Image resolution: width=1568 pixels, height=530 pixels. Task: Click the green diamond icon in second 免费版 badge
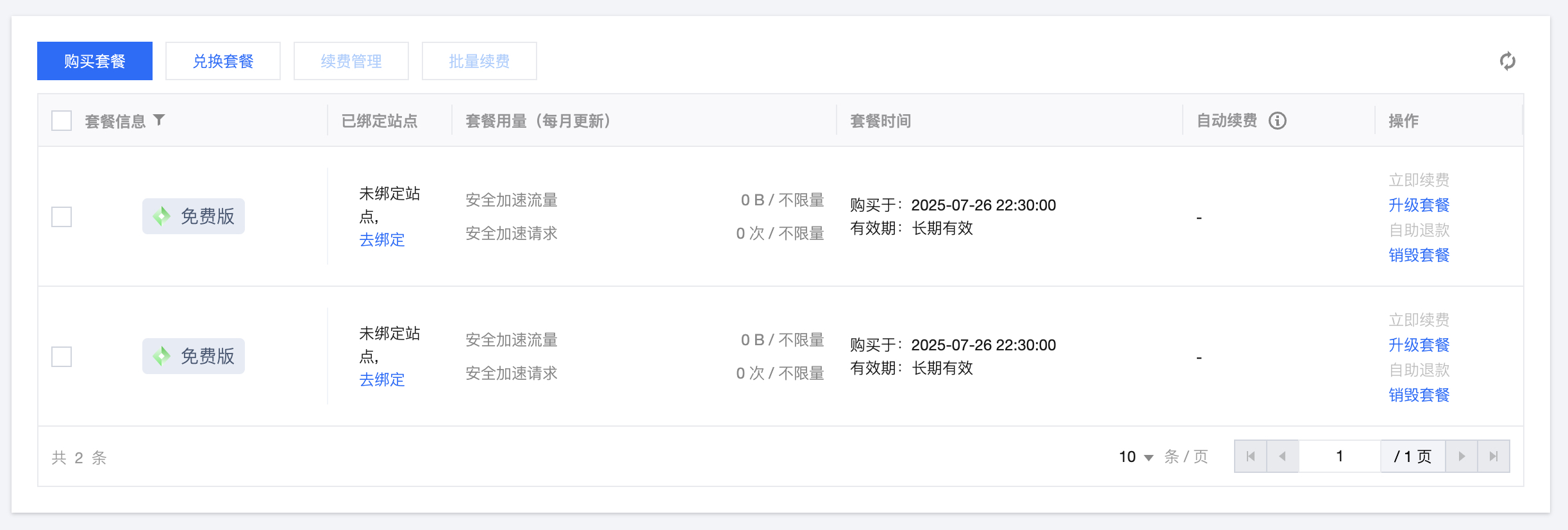pos(162,356)
